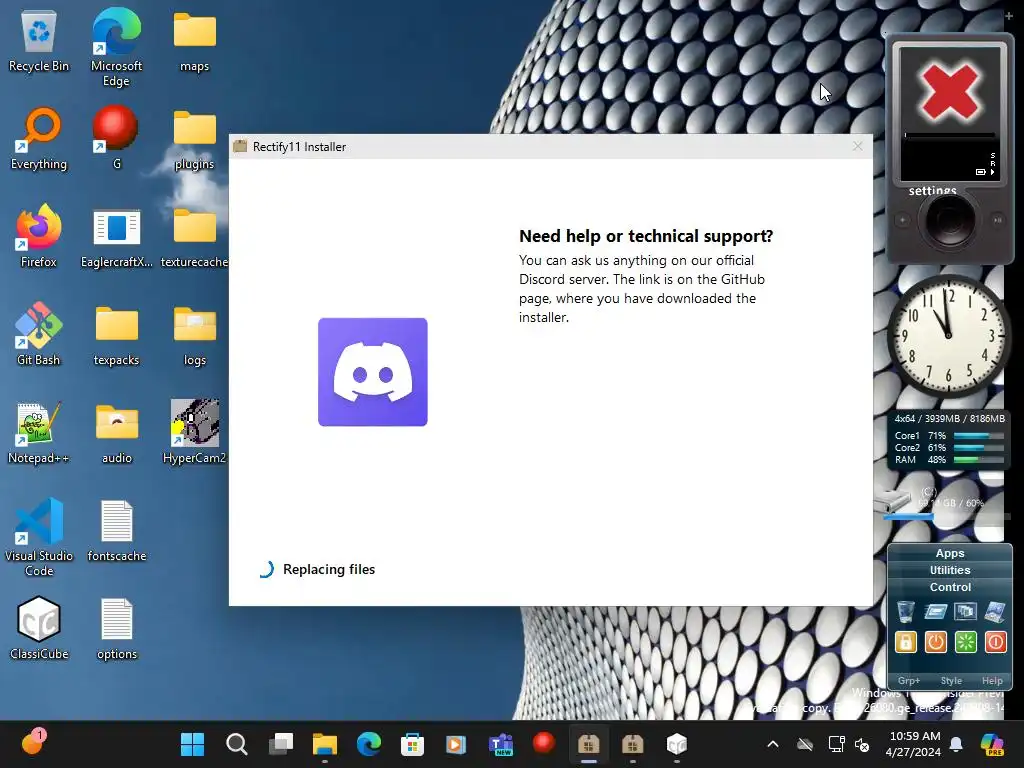
Task: Open Microsoft Teams from the taskbar
Action: pyautogui.click(x=500, y=744)
